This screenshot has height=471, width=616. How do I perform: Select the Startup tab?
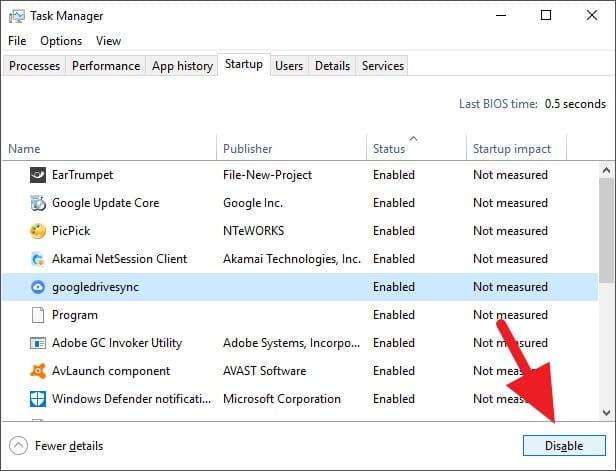244,64
